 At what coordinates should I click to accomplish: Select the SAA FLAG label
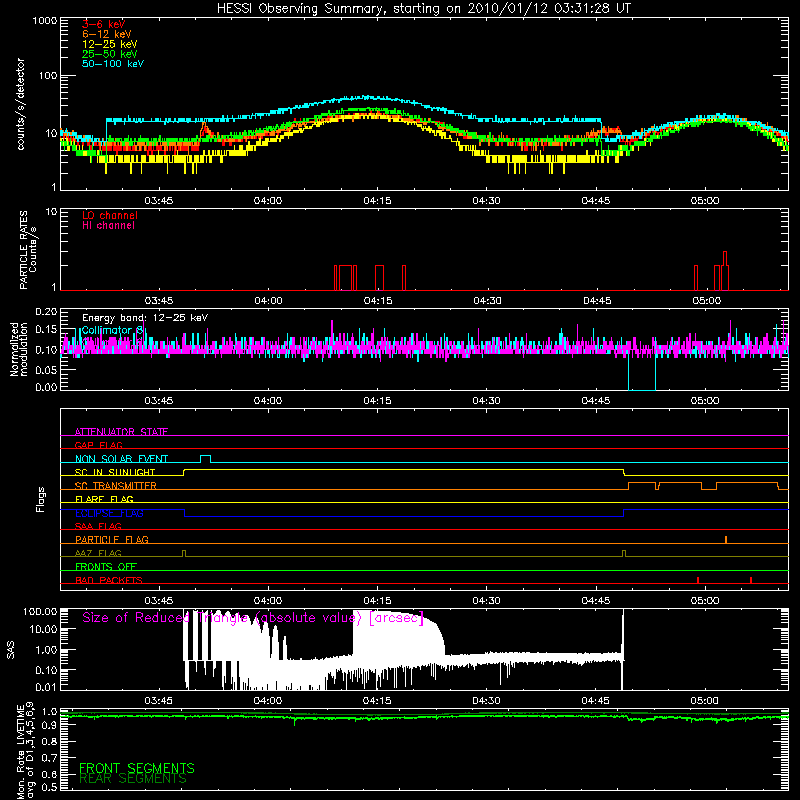[98, 526]
